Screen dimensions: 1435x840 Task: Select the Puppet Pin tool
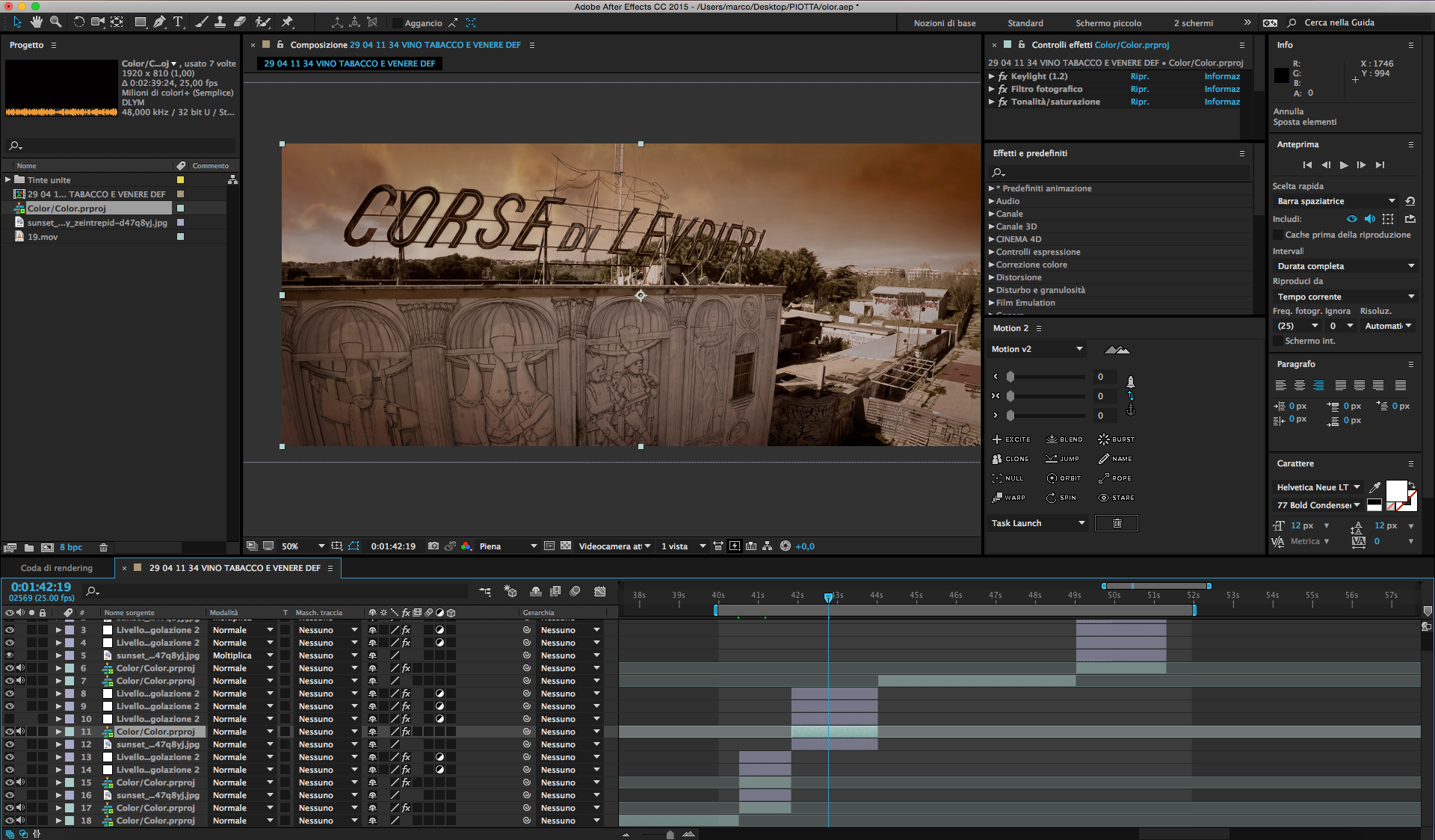(287, 22)
